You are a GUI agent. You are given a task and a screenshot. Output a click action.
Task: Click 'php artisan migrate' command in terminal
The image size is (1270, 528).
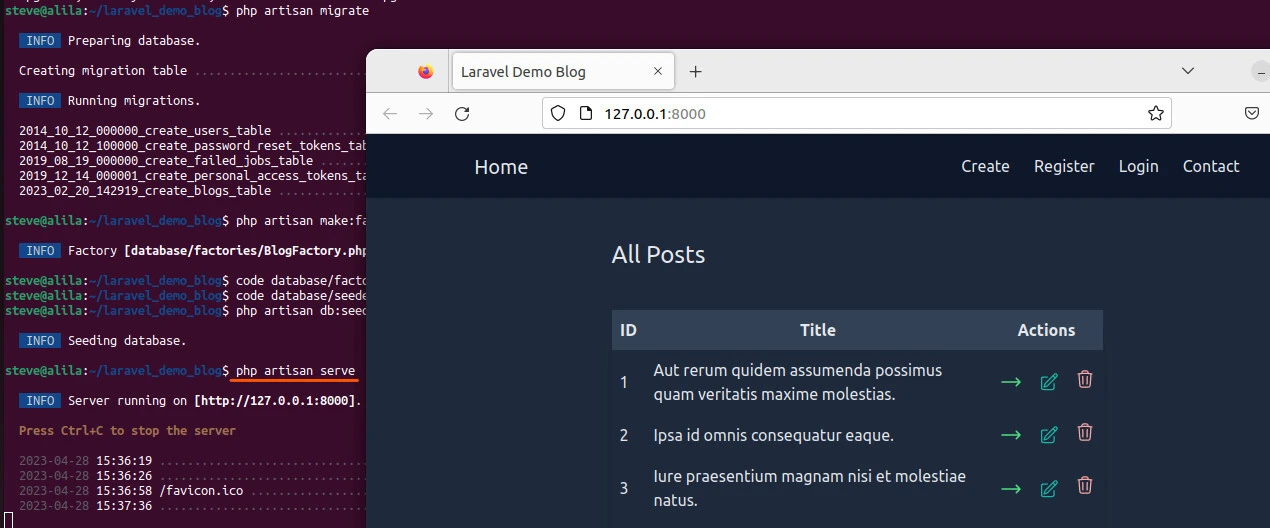[302, 11]
